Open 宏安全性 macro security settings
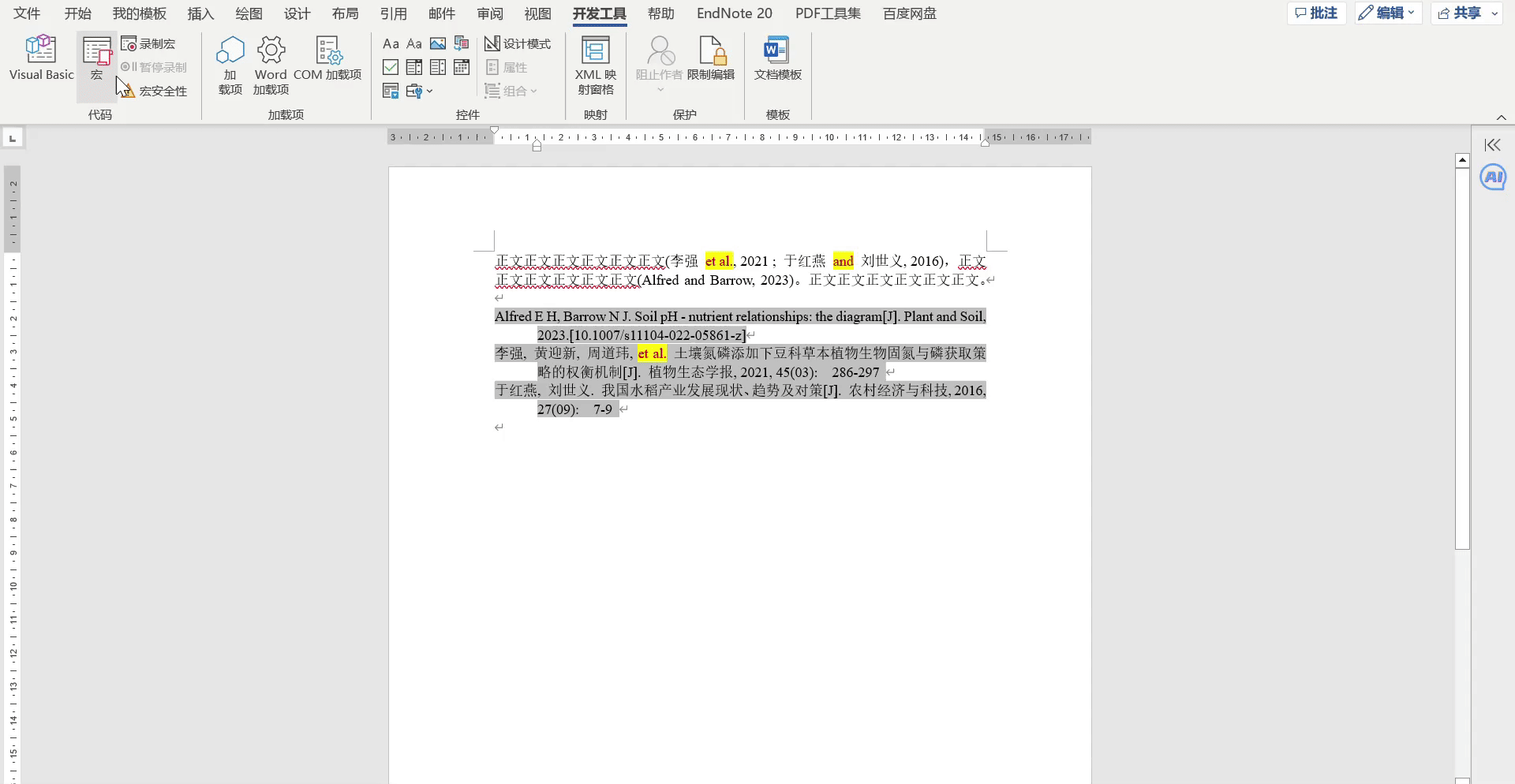1515x784 pixels. pos(154,91)
